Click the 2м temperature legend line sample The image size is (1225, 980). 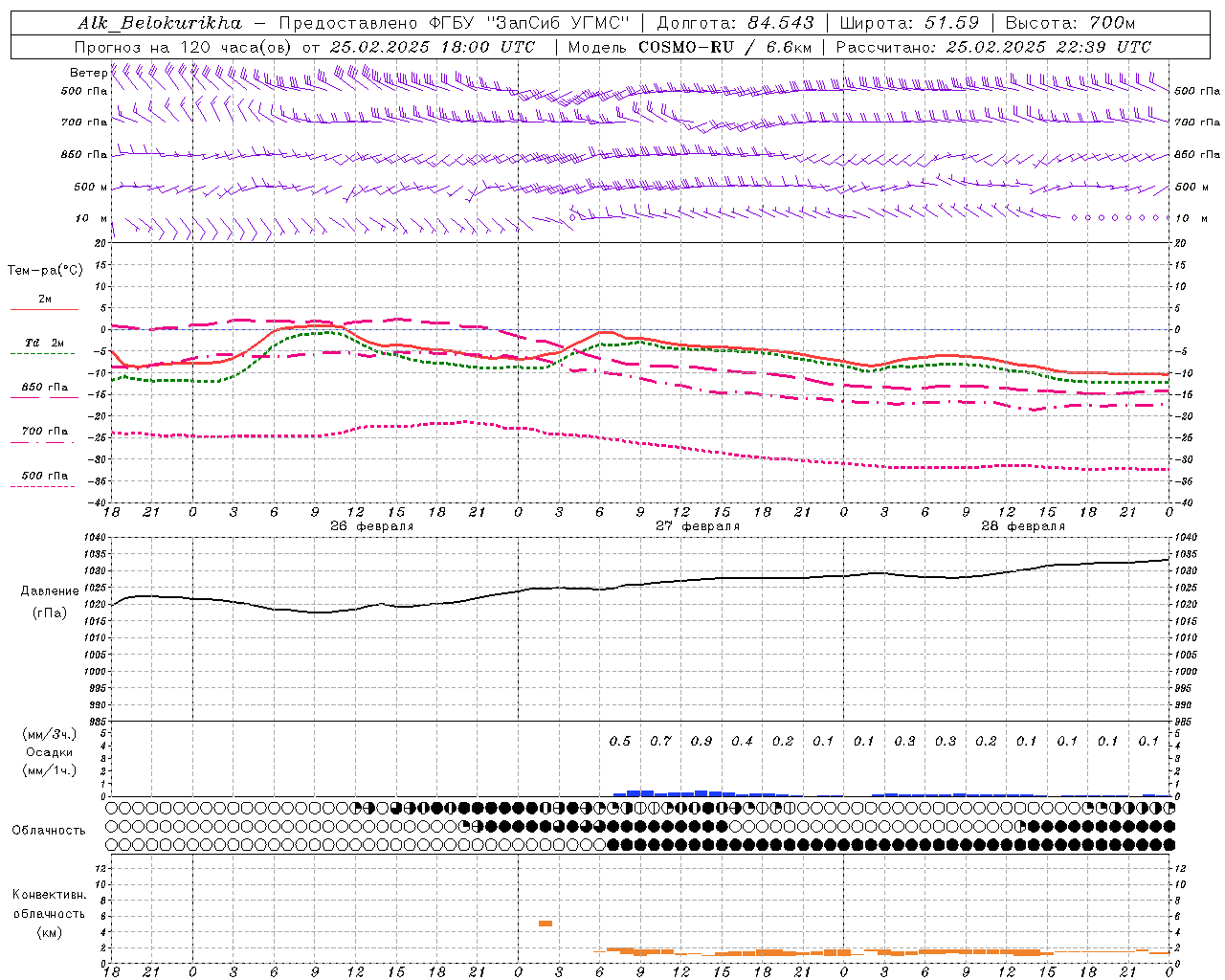44,309
